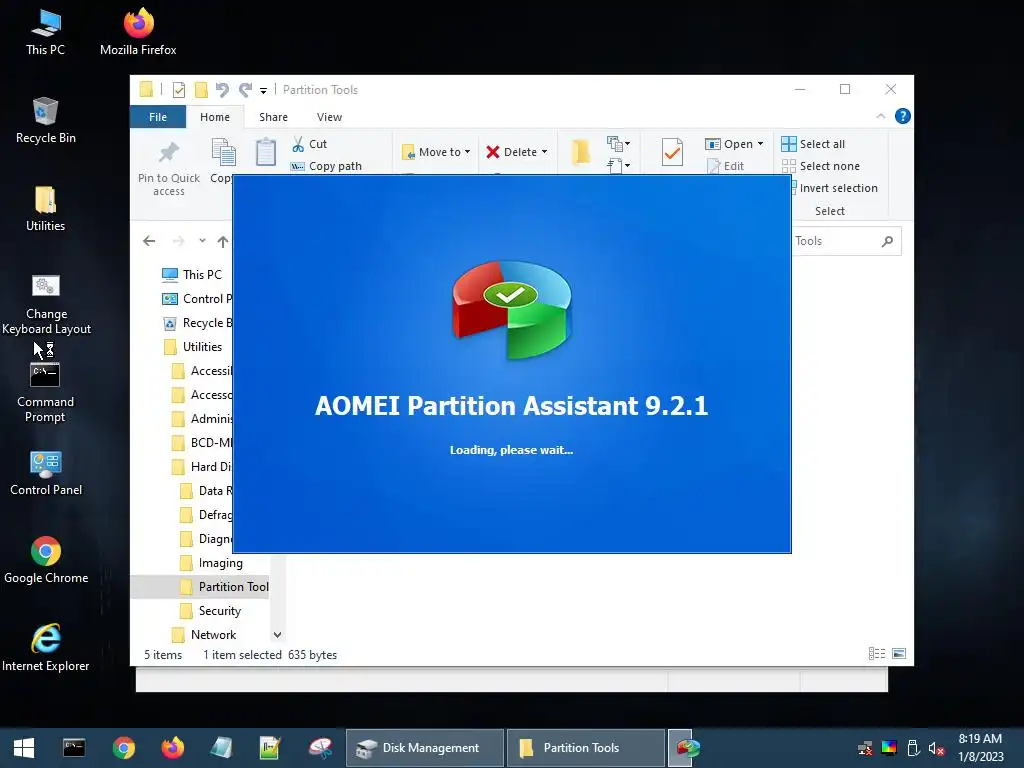This screenshot has height=768, width=1024.
Task: Click Select all in ribbon
Action: [x=813, y=144]
